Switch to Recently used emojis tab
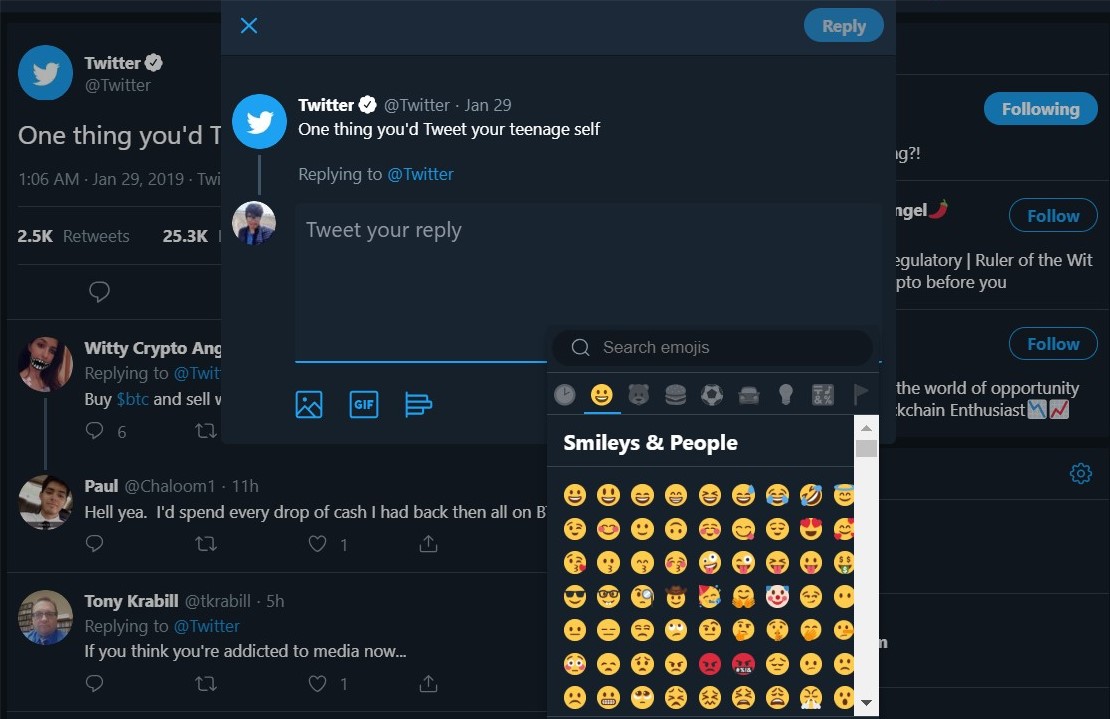The height and width of the screenshot is (719, 1110). (x=565, y=395)
